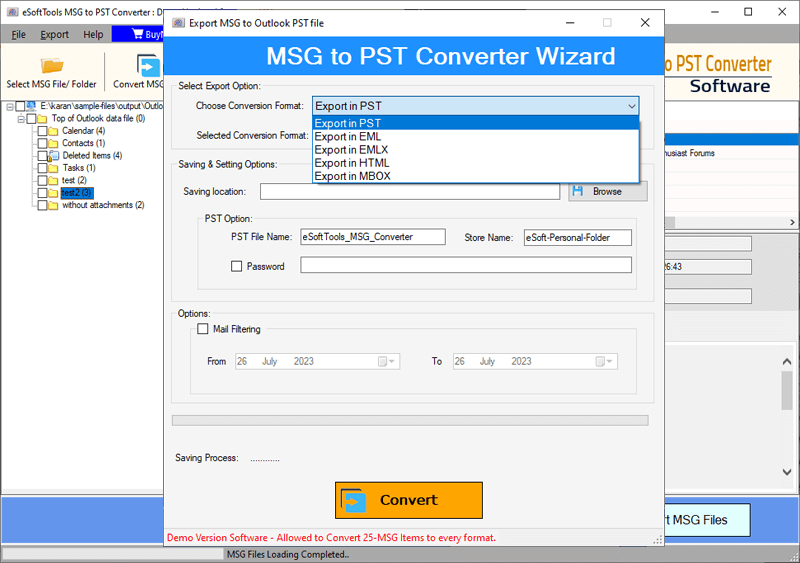The width and height of the screenshot is (800, 563).
Task: Click the To date field year value
Action: coord(521,361)
